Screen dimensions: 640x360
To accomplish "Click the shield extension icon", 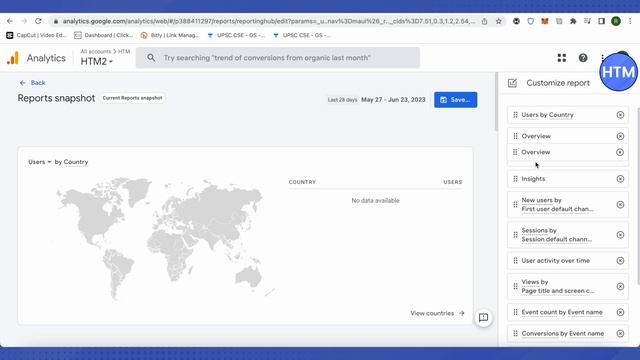I will (x=530, y=21).
